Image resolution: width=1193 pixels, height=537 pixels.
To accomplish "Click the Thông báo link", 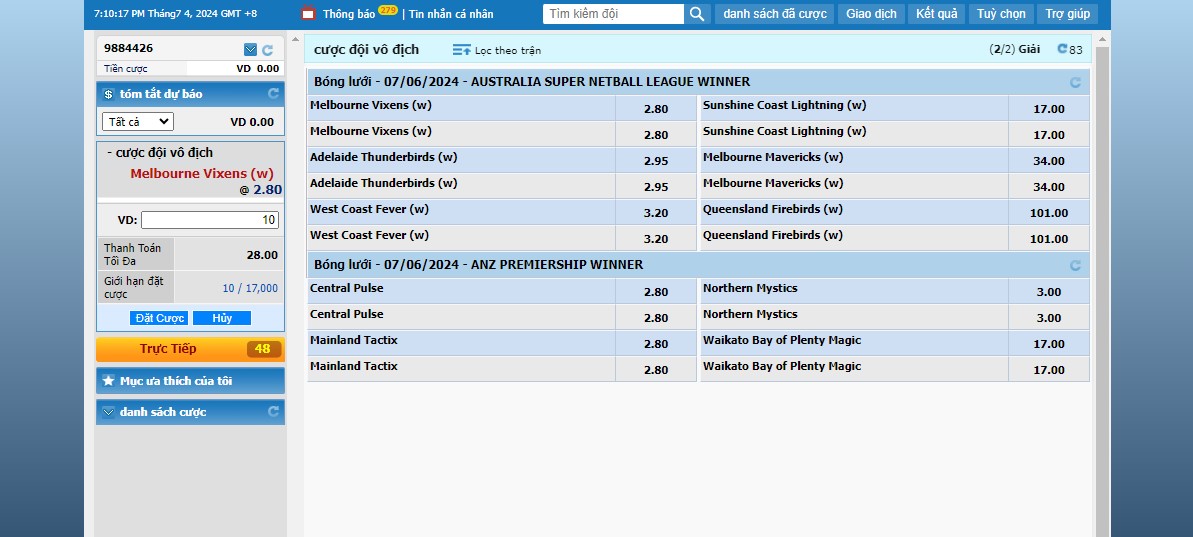I will (348, 14).
